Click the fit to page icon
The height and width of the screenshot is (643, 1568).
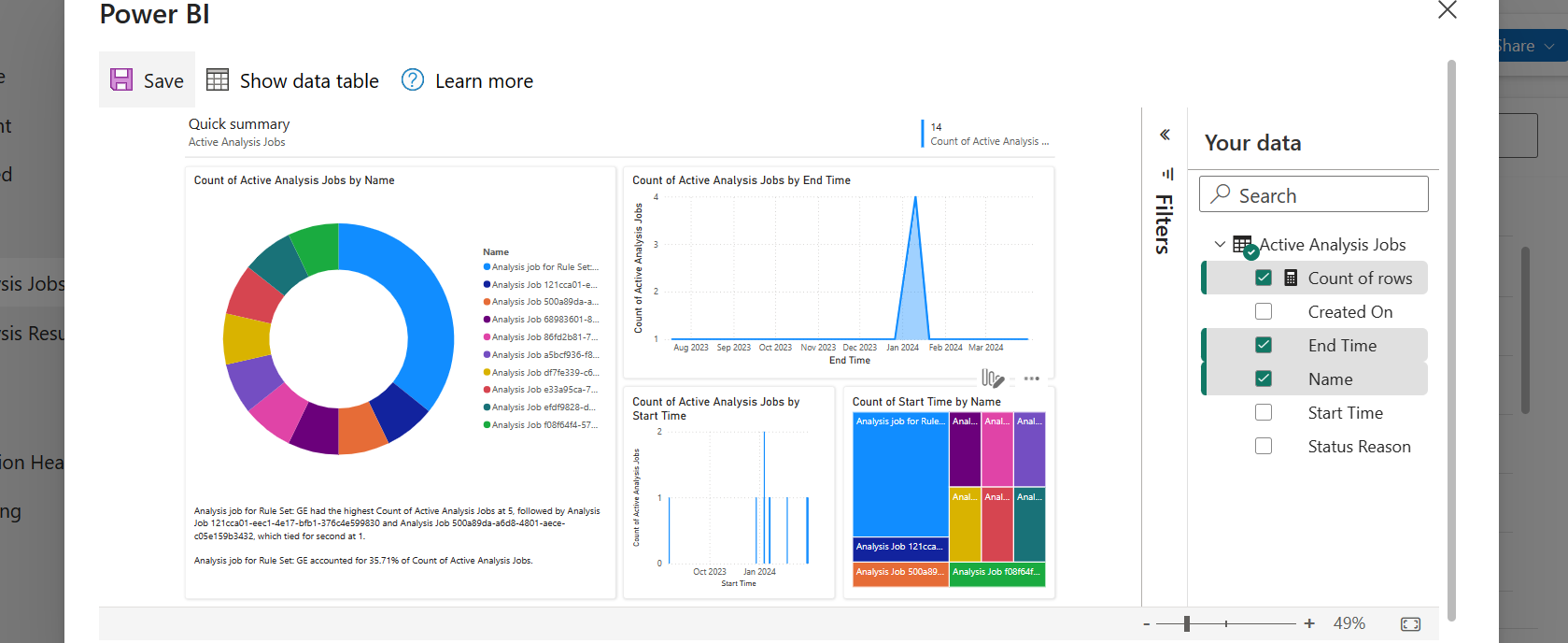(x=1410, y=624)
